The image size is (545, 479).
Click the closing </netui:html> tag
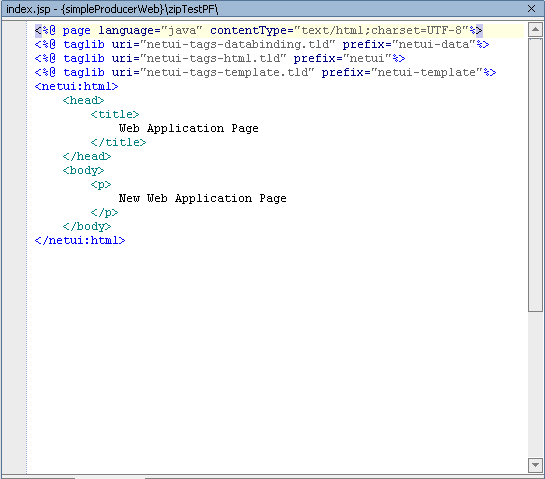[80, 241]
